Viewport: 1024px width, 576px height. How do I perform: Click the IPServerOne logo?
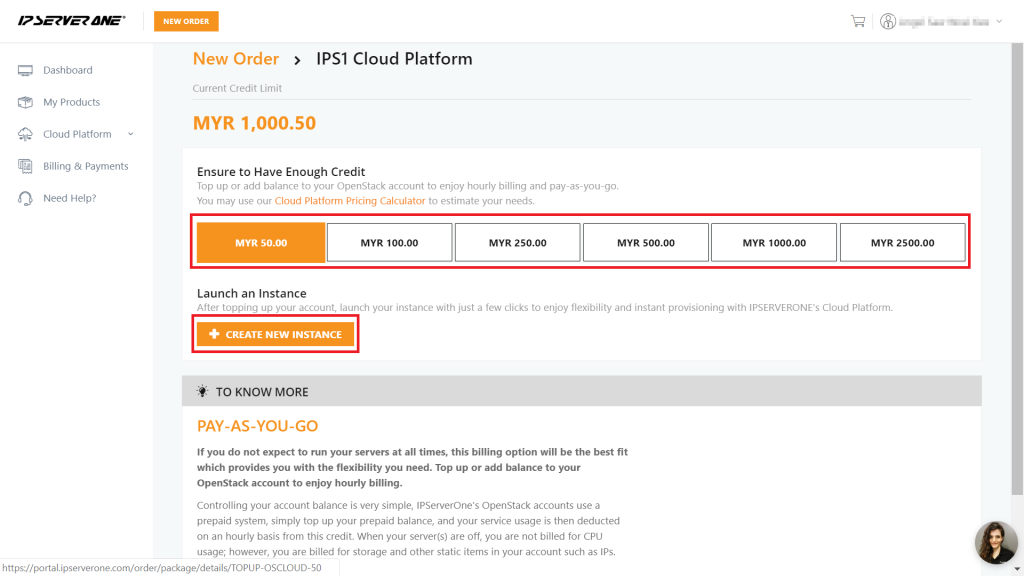tap(71, 21)
